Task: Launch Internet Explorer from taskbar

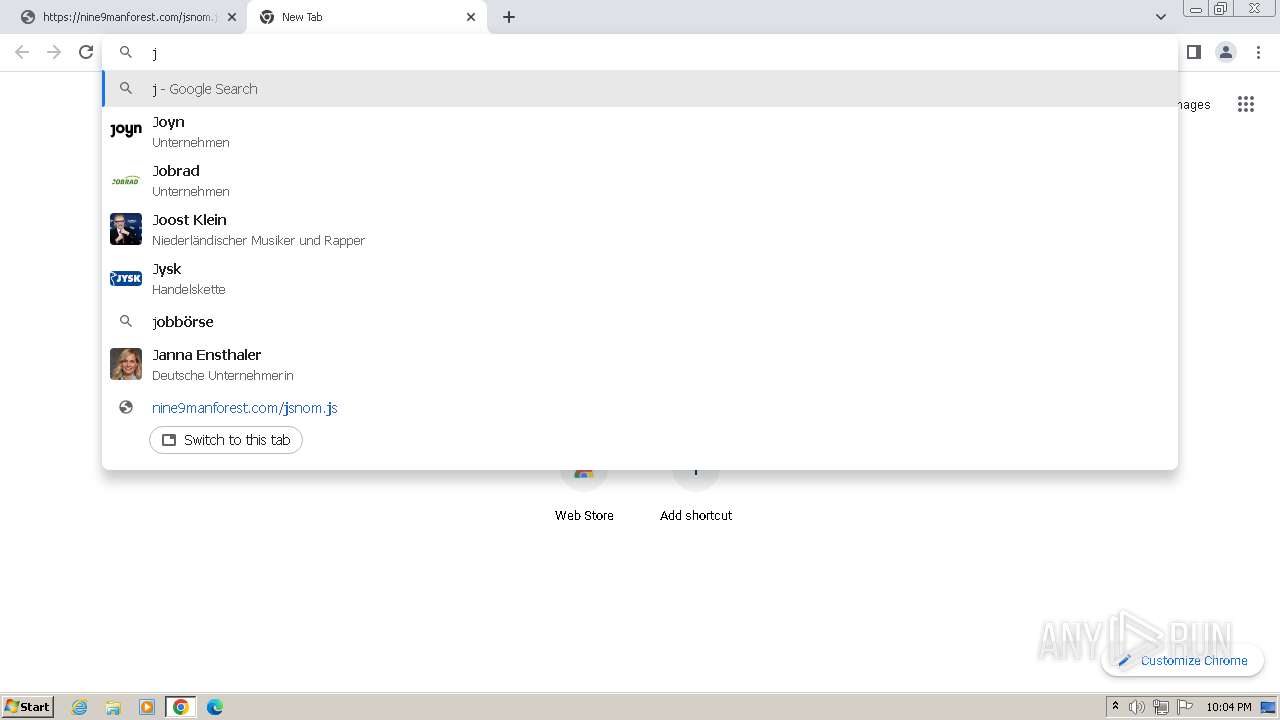Action: pos(79,707)
